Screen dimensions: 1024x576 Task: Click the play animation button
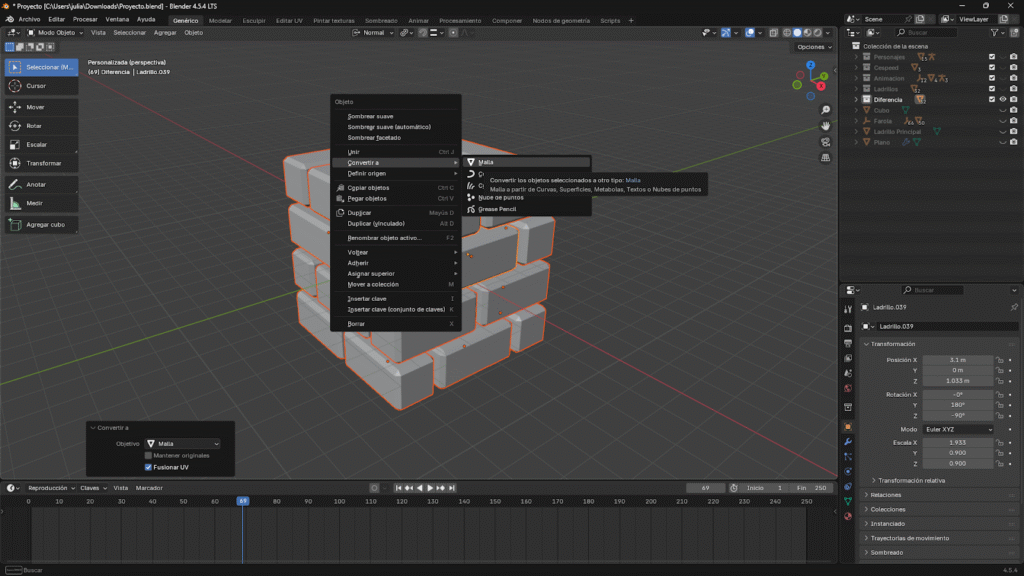click(431, 488)
